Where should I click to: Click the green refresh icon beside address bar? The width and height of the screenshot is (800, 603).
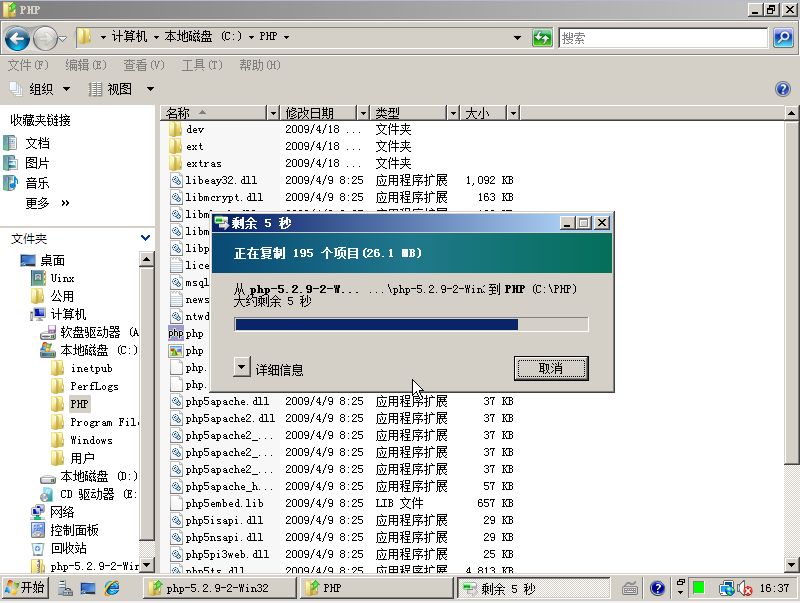point(541,38)
